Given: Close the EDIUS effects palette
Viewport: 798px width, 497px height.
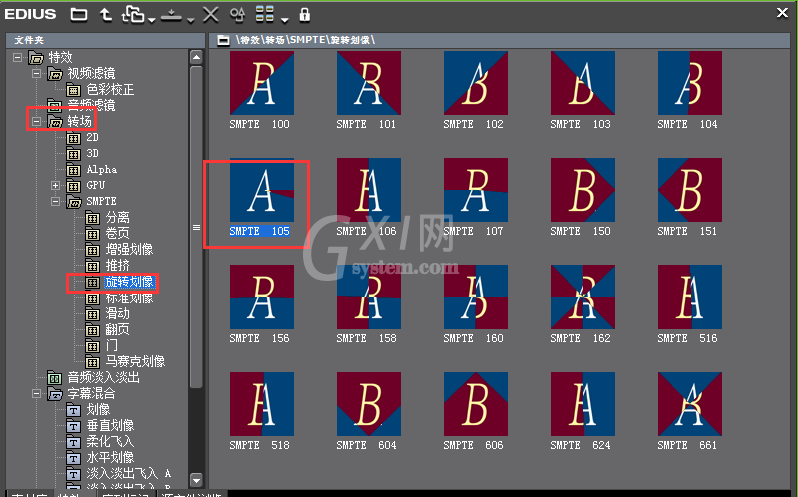Looking at the screenshot, I should click(x=782, y=12).
